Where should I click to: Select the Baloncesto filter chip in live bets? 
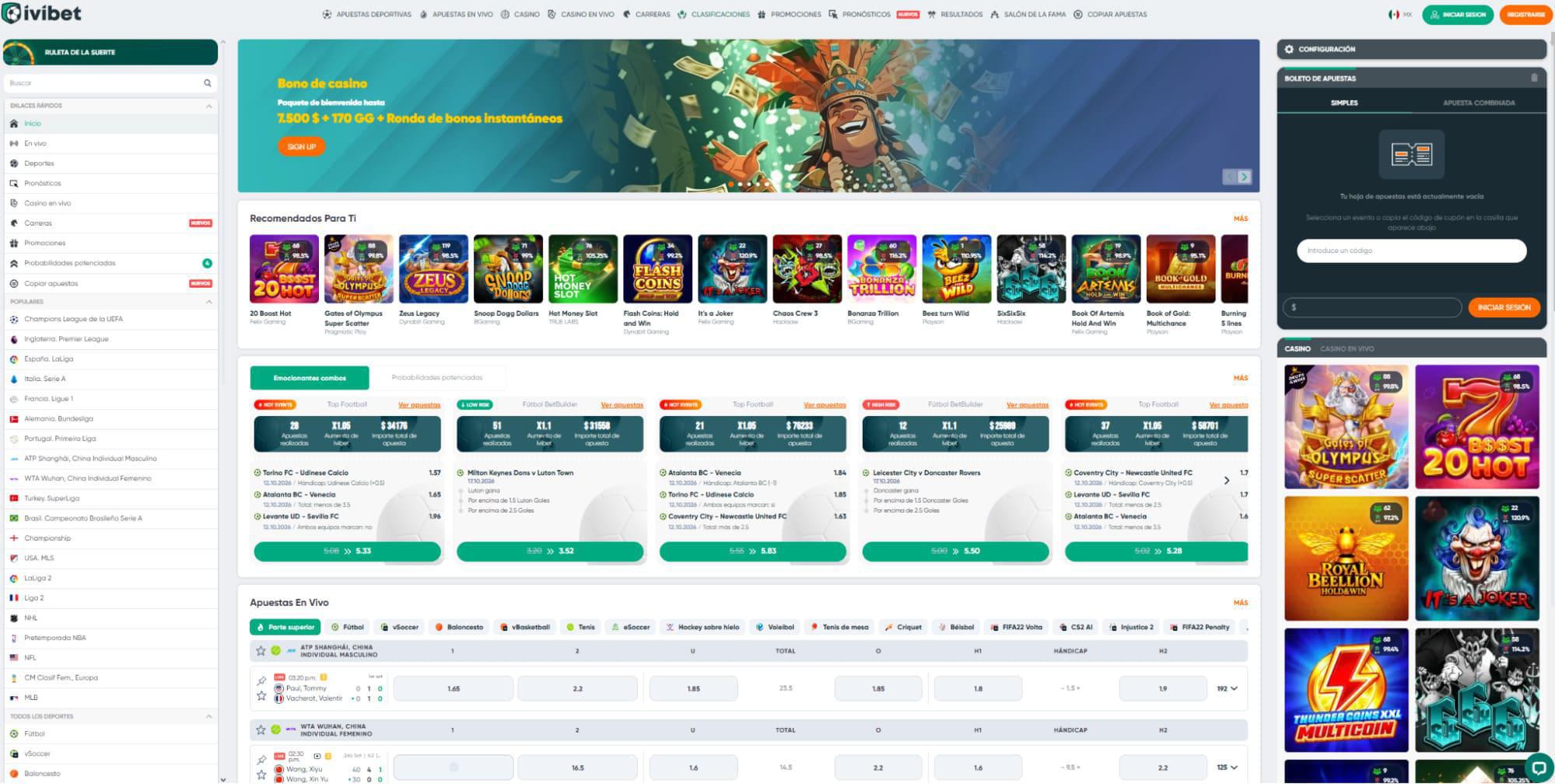(x=459, y=627)
